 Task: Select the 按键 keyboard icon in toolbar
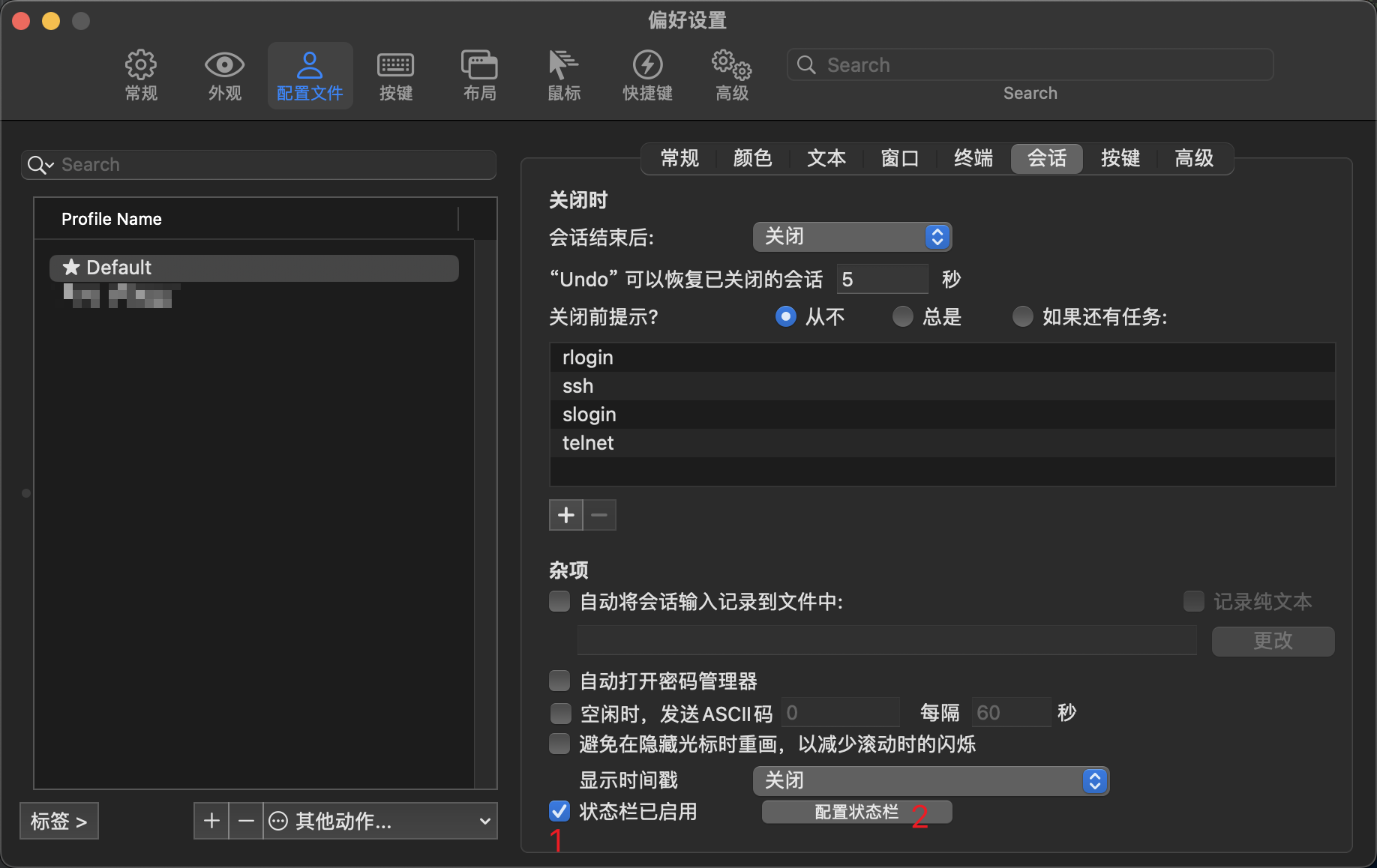(395, 66)
